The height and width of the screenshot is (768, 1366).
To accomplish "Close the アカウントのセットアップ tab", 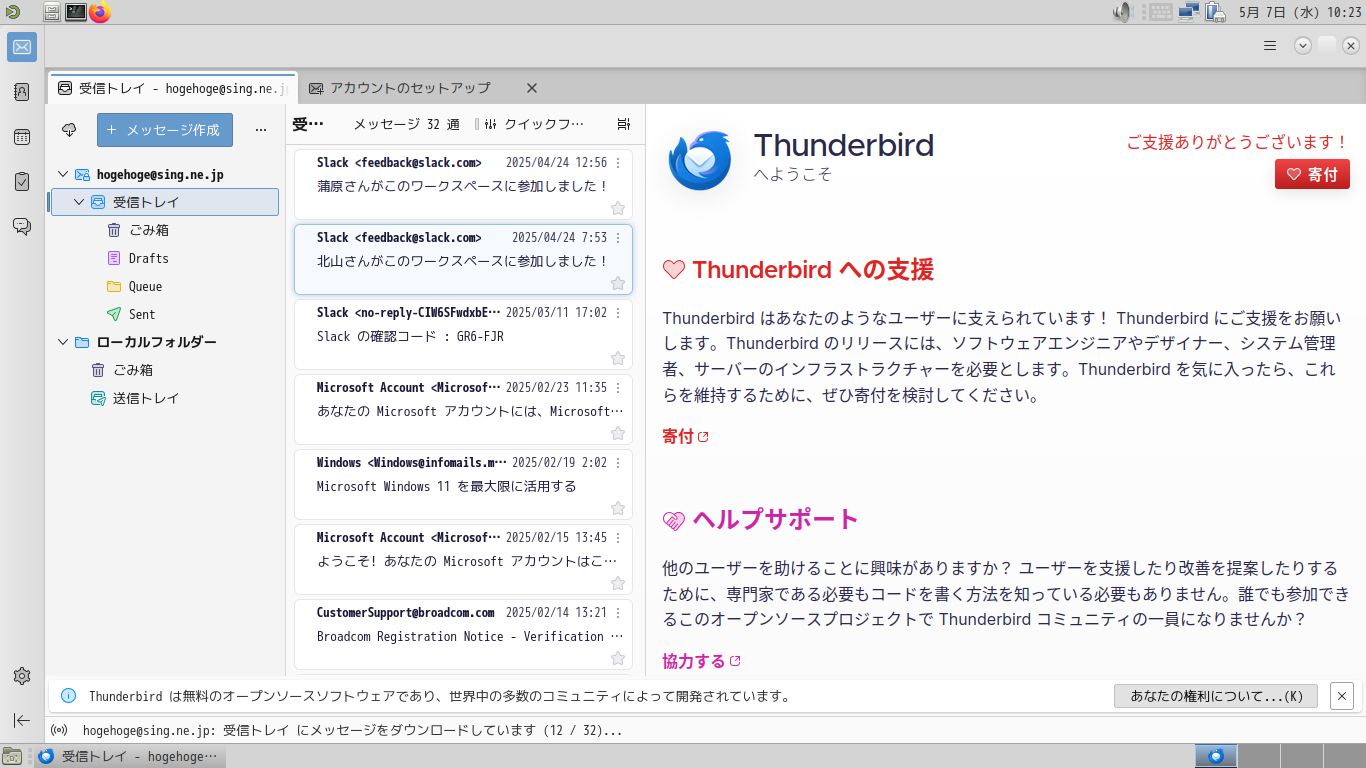I will [532, 88].
